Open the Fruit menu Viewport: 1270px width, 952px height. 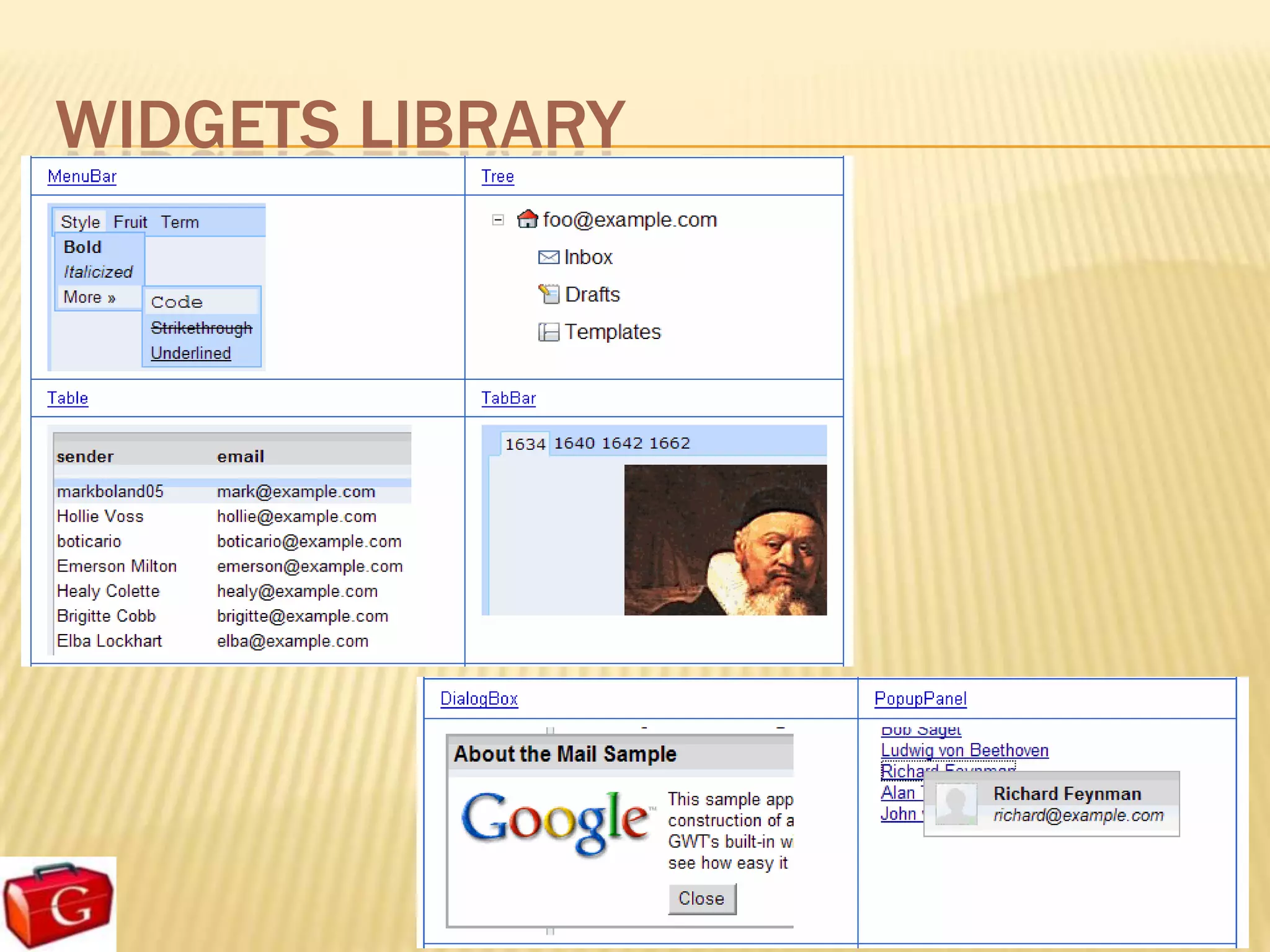point(130,222)
